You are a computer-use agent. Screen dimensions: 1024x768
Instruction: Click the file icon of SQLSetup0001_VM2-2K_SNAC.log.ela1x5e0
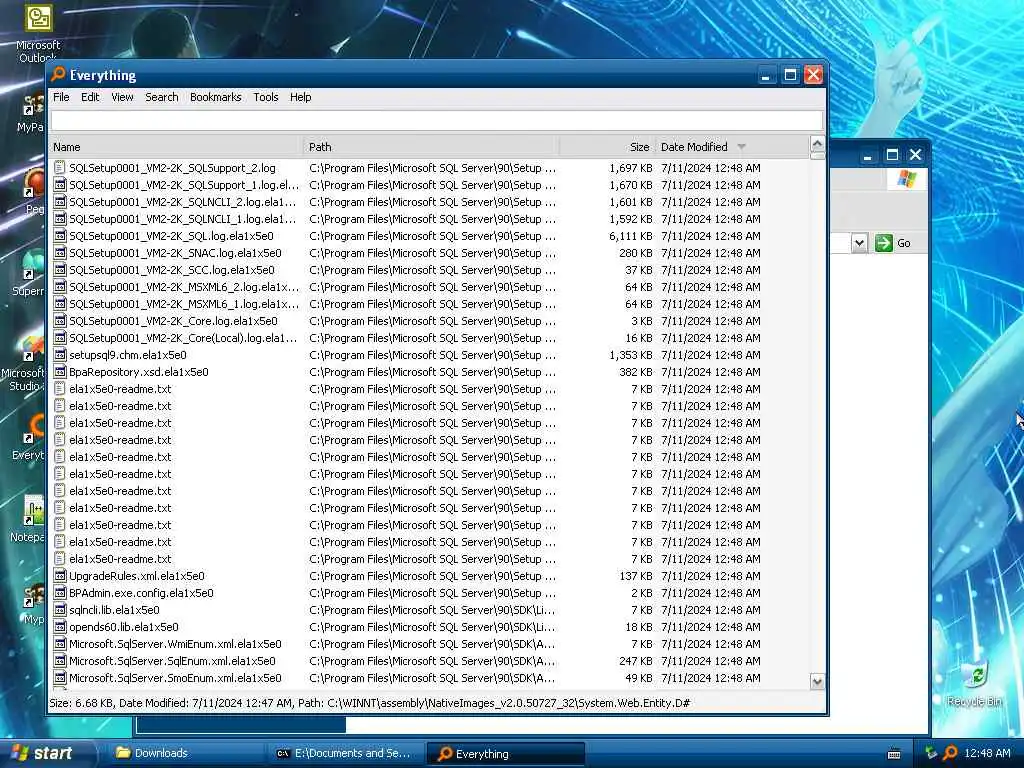point(60,253)
